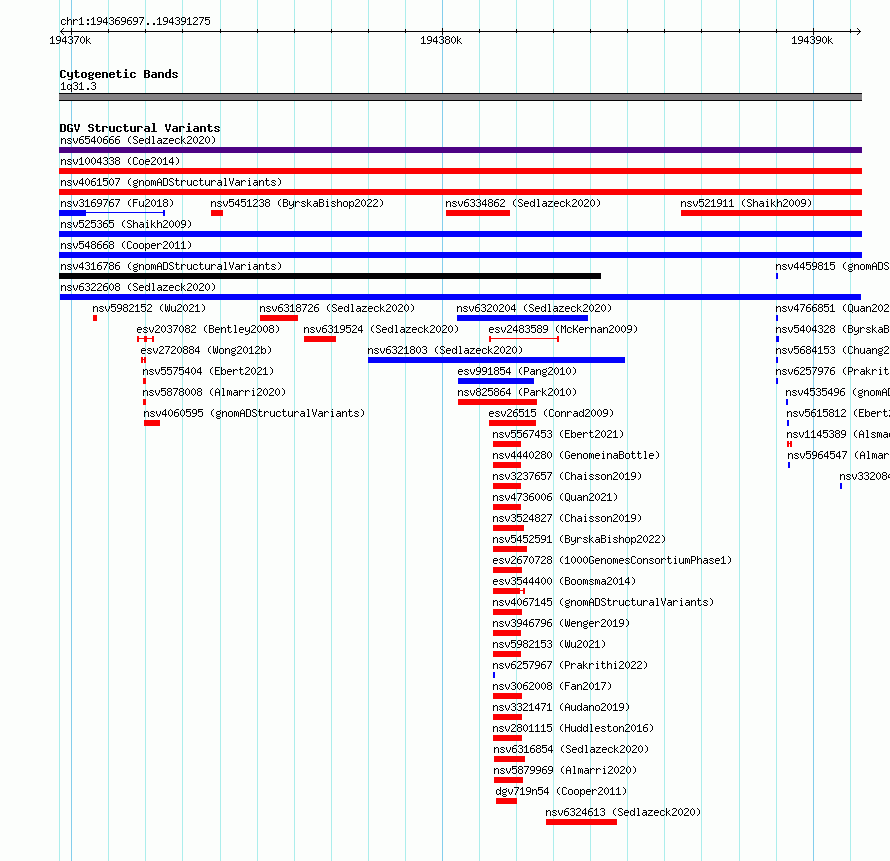Click nsv1145389 variant label
Image resolution: width=890 pixels, height=861 pixels.
838,434
